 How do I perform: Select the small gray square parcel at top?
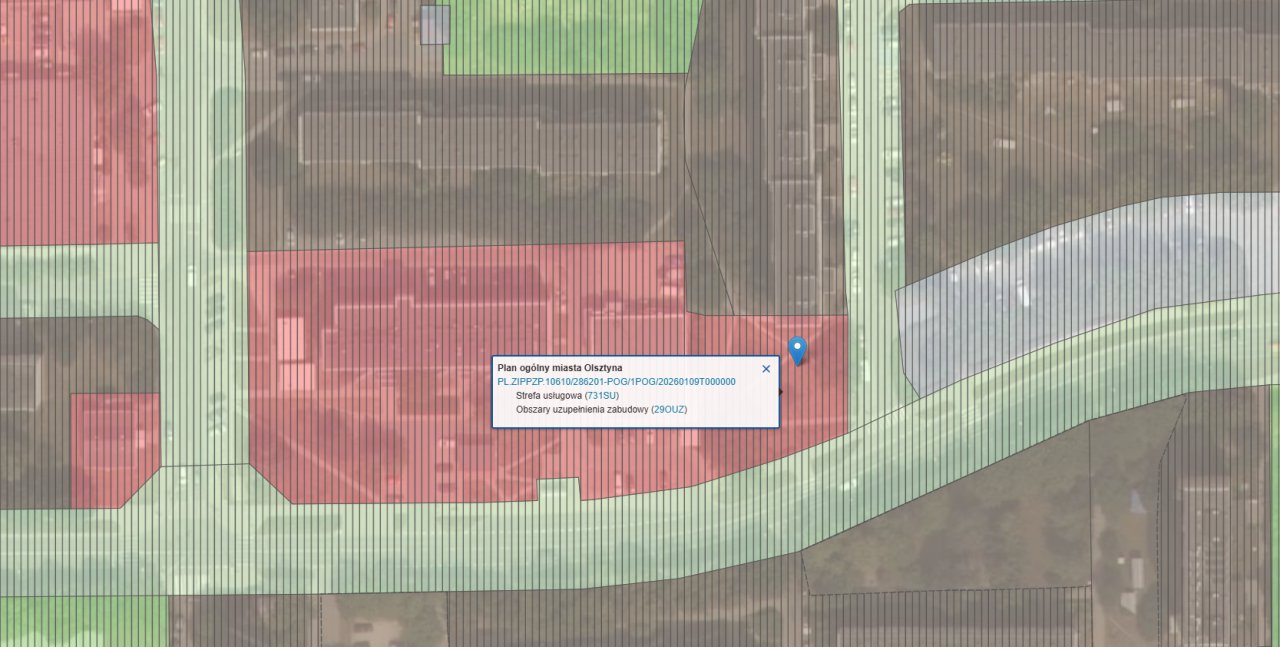[435, 25]
